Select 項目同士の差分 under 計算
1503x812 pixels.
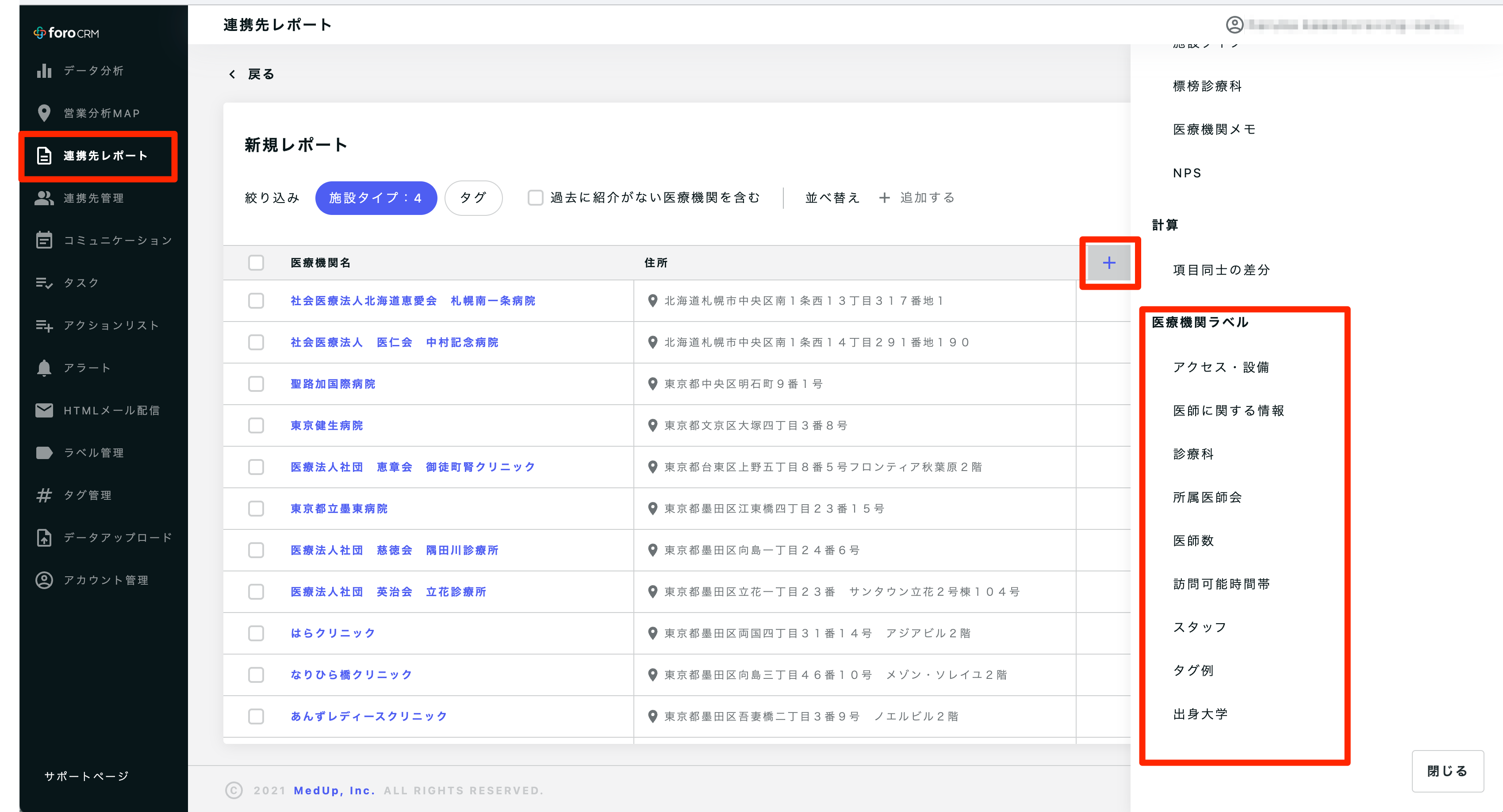[1221, 270]
